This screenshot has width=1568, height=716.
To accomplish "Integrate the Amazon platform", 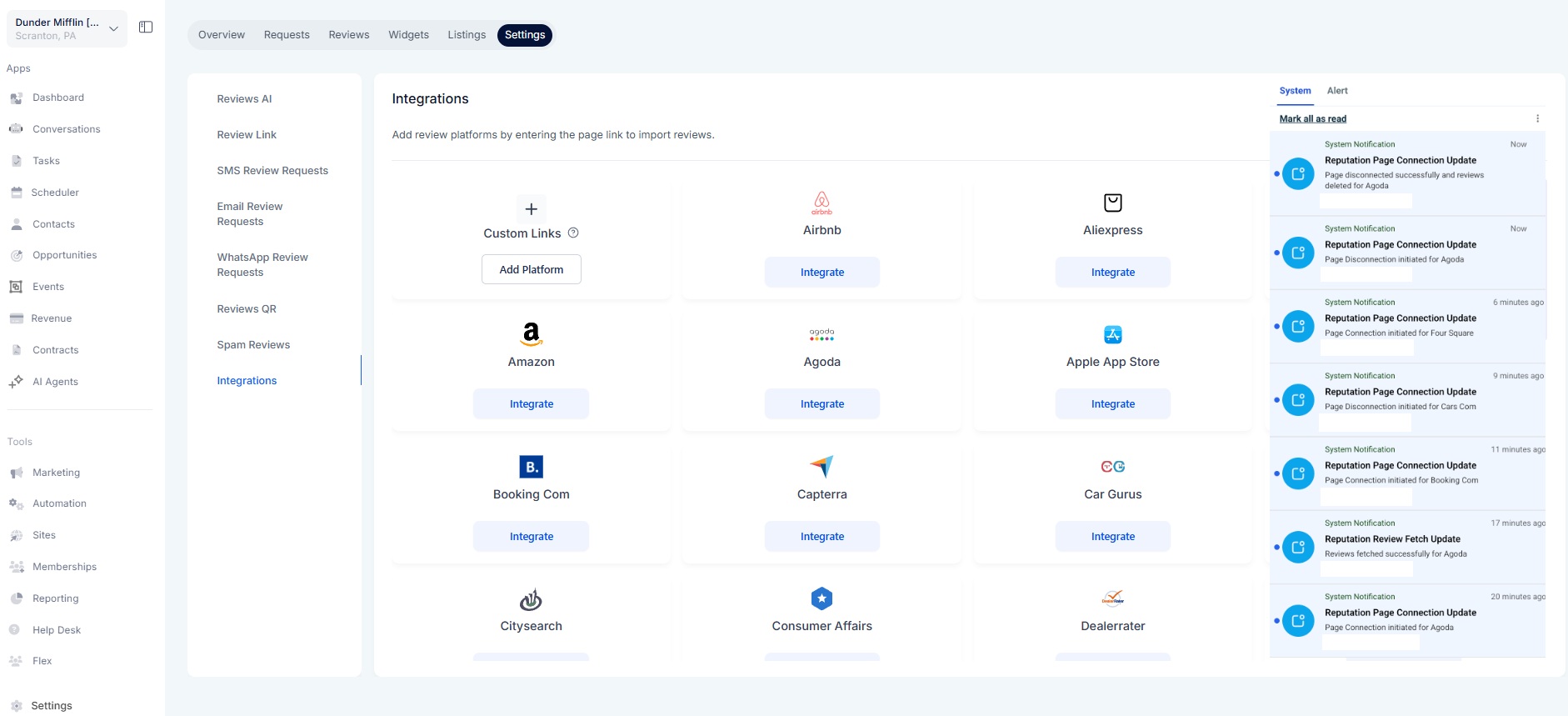I will click(532, 404).
